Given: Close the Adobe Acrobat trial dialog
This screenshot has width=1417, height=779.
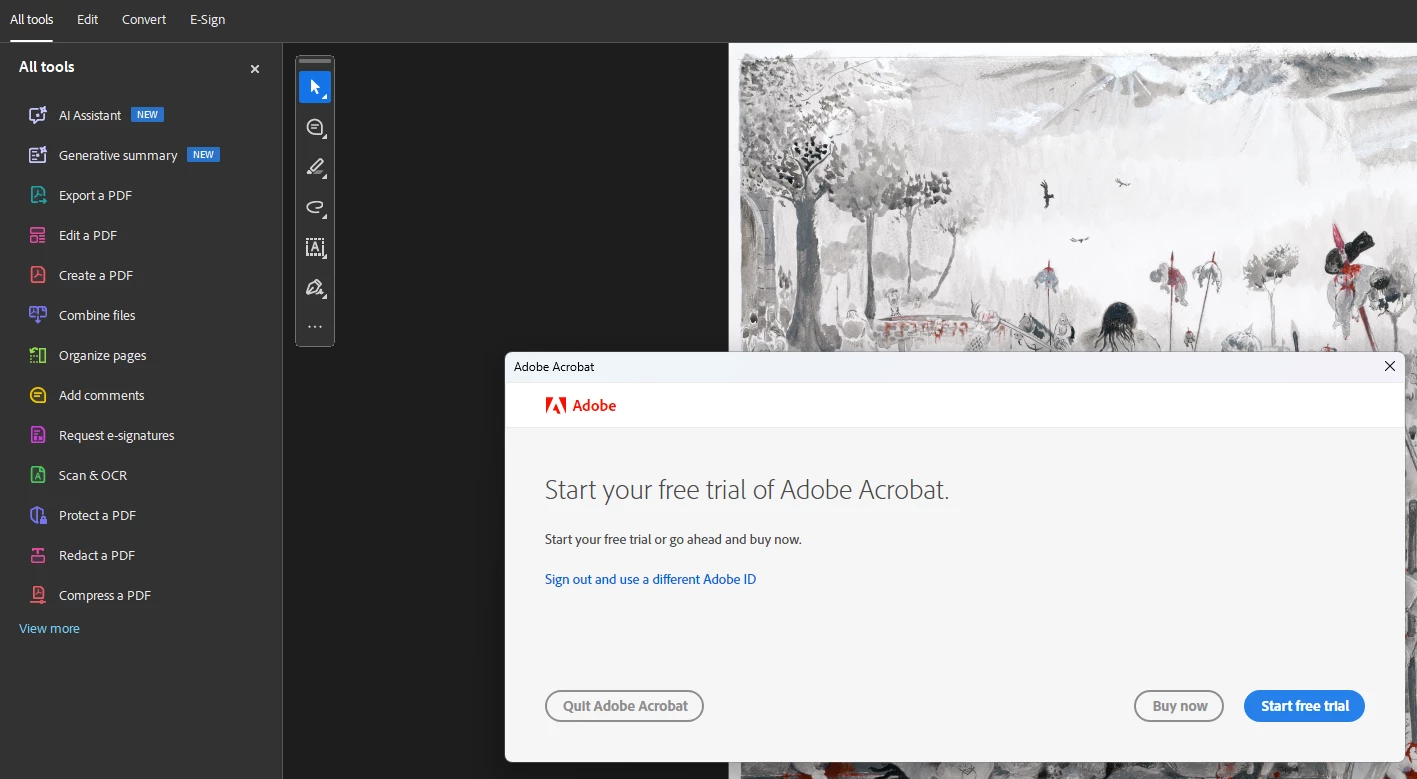Looking at the screenshot, I should tap(1389, 366).
